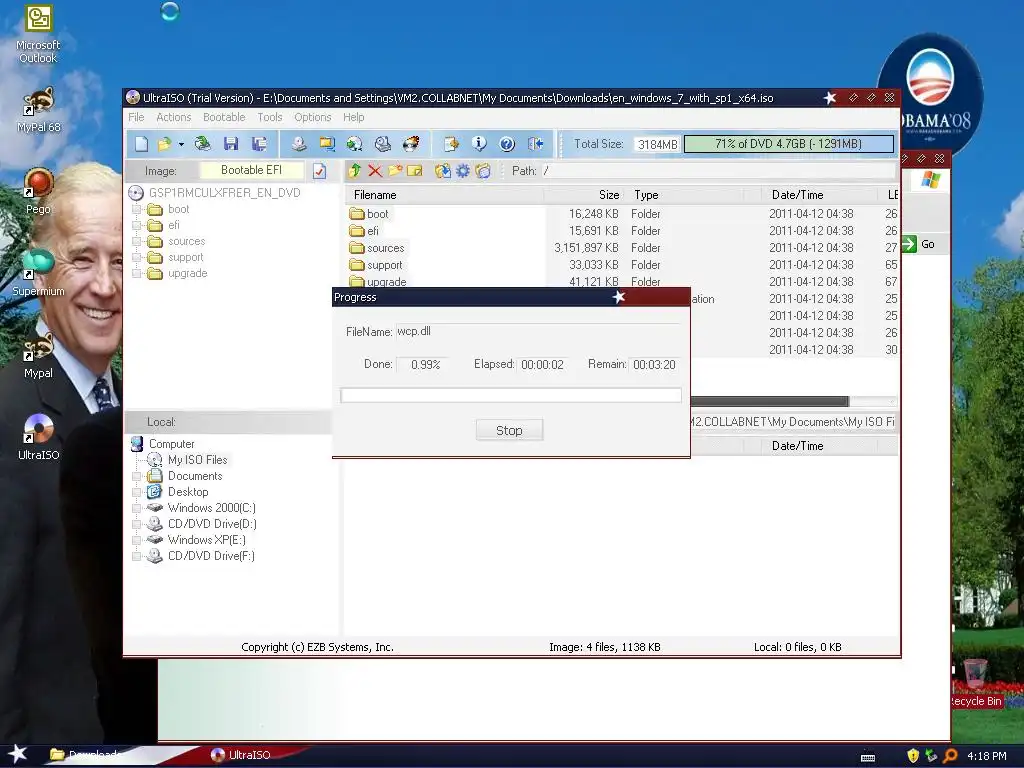
Task: Open the Bootable menu
Action: coord(224,117)
